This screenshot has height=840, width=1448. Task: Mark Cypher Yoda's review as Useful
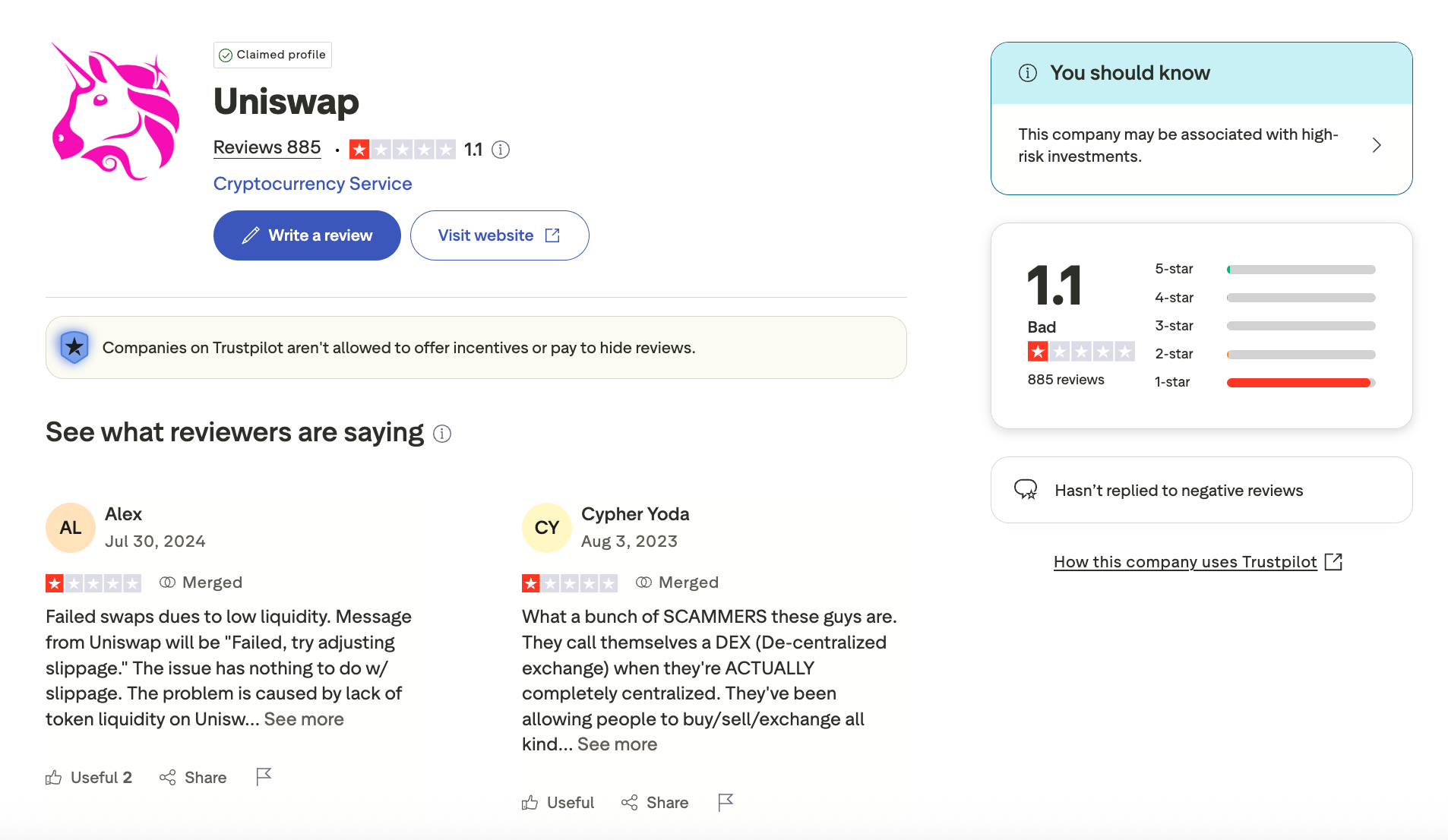[x=558, y=803]
